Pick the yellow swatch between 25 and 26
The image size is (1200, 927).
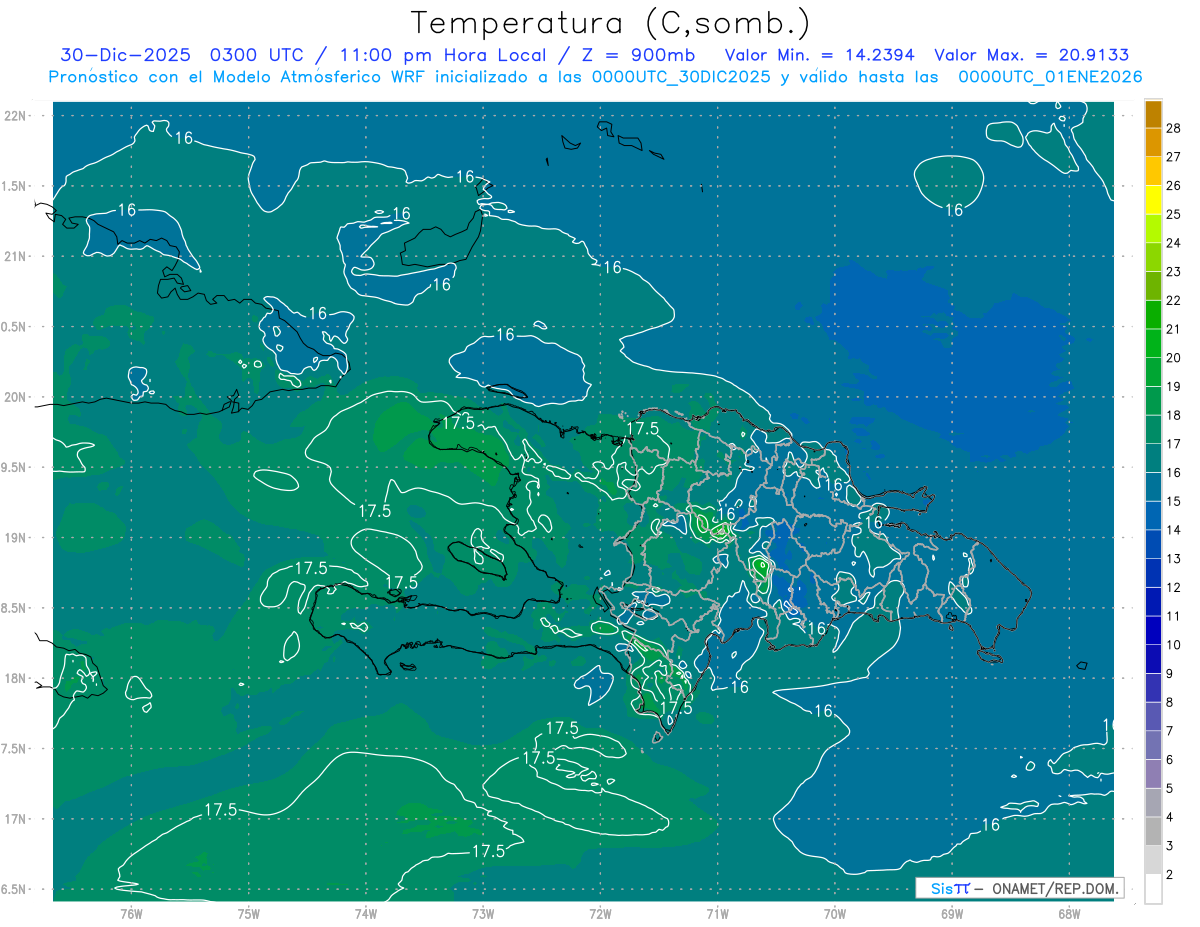(1153, 200)
